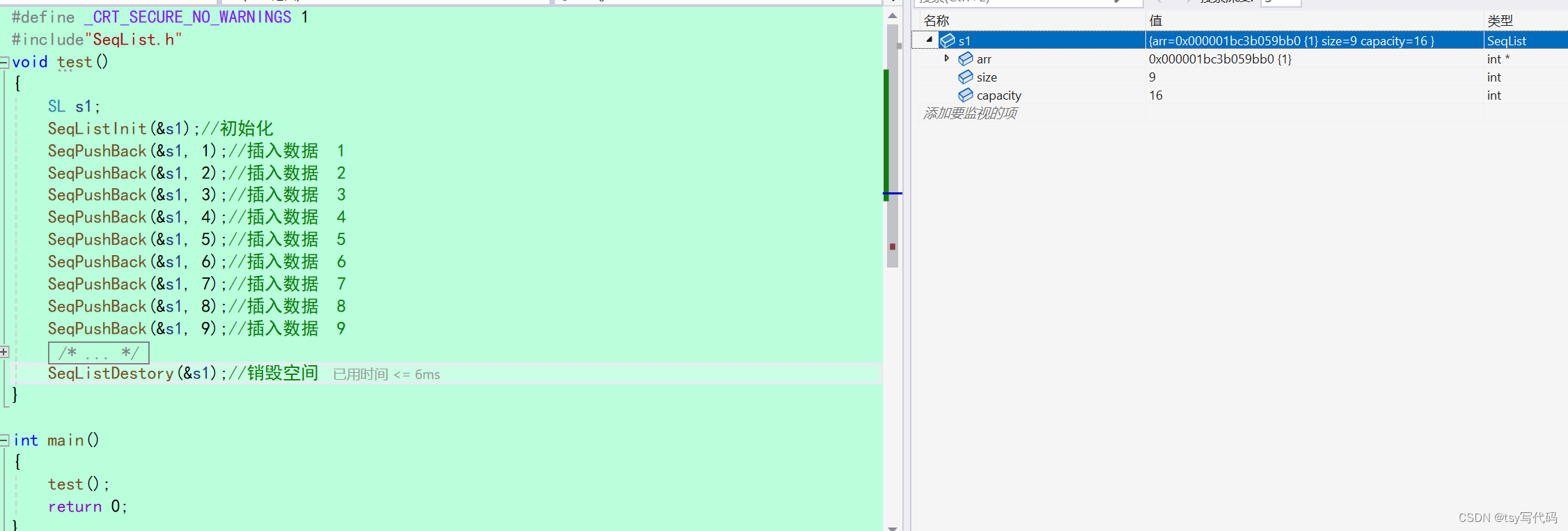Click the '值' column header

[x=1156, y=21]
